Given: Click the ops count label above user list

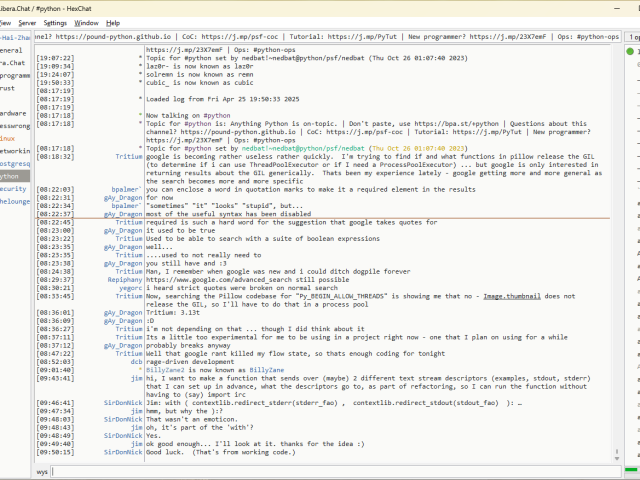Looking at the screenshot, I should tap(633, 36).
